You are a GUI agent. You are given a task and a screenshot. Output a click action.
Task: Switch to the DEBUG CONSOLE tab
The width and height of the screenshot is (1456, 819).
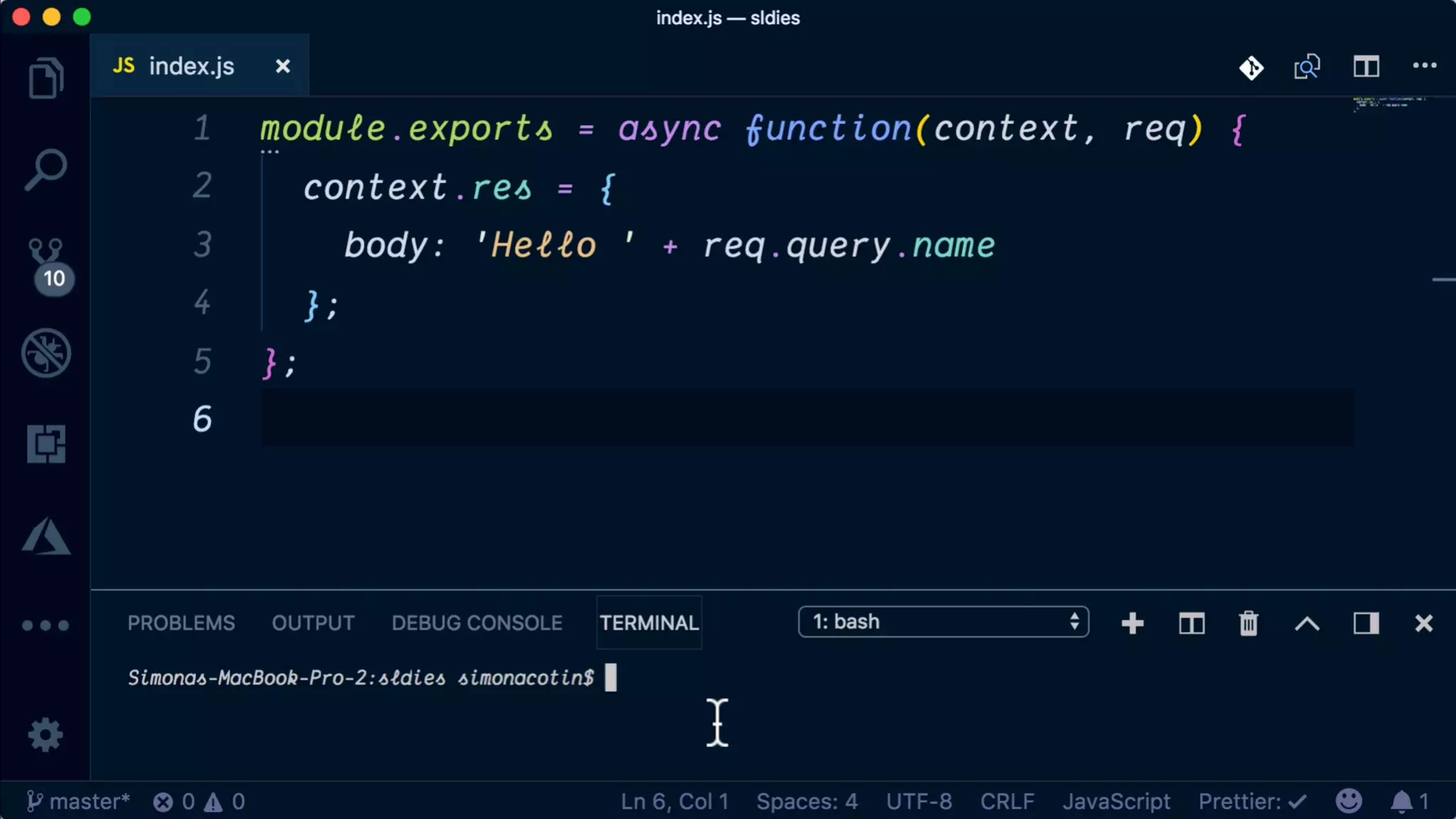pos(476,623)
